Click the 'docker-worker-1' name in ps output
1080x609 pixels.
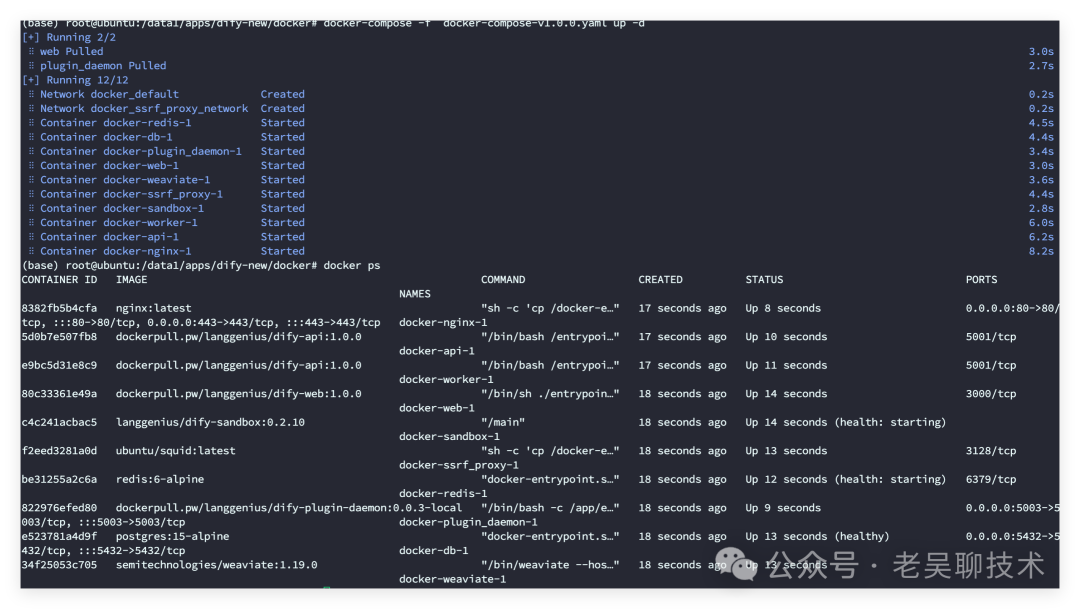[446, 380]
